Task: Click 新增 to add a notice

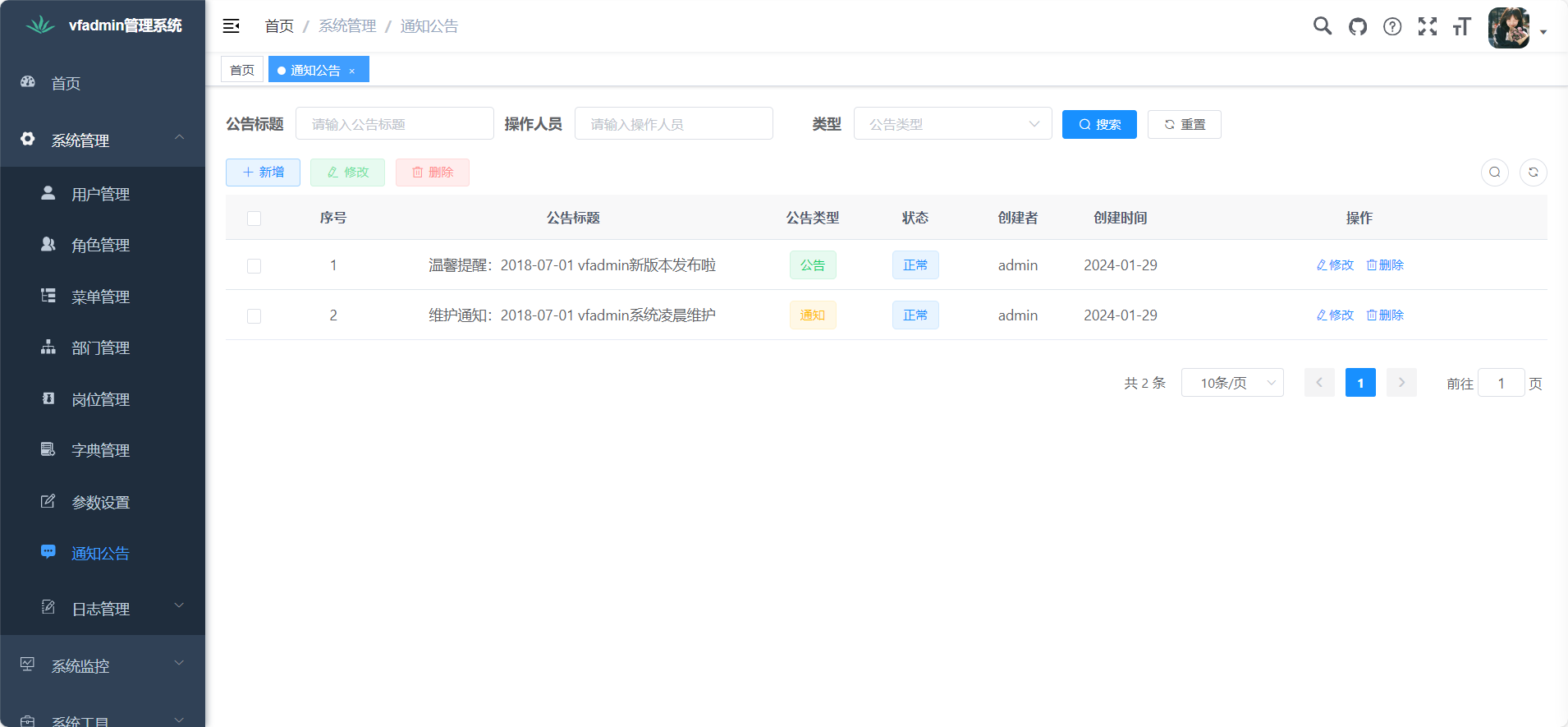Action: 263,173
